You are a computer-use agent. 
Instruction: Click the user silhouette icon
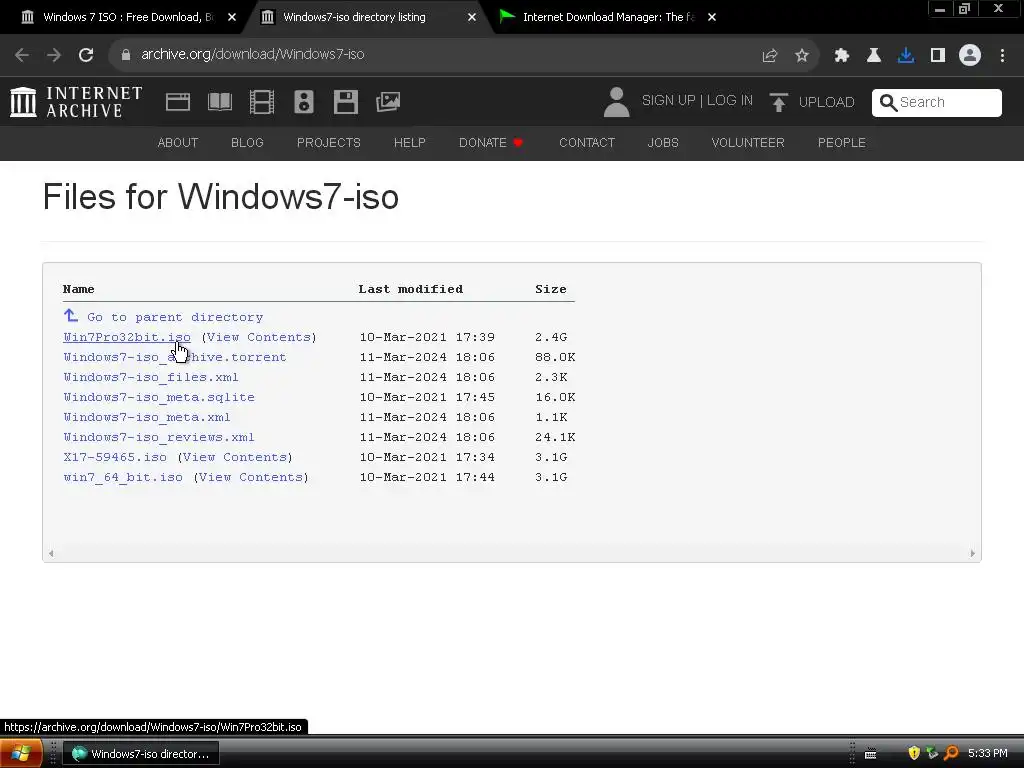coord(616,102)
